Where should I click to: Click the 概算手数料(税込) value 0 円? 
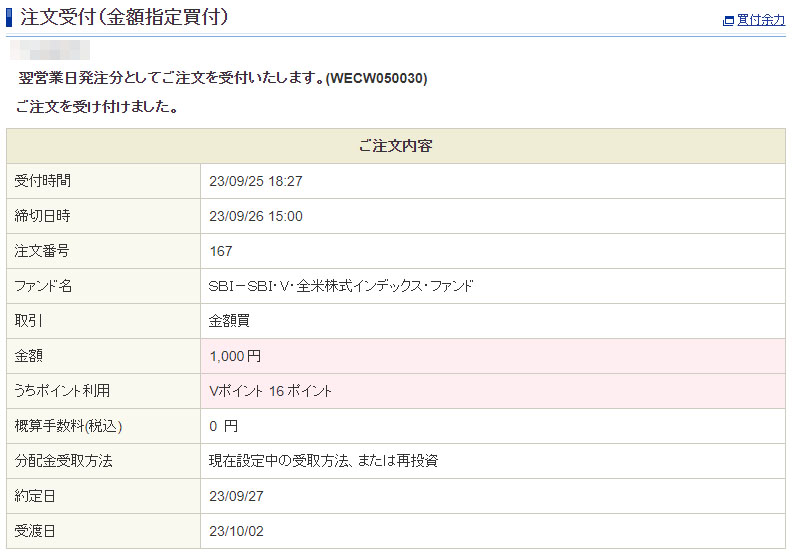224,426
